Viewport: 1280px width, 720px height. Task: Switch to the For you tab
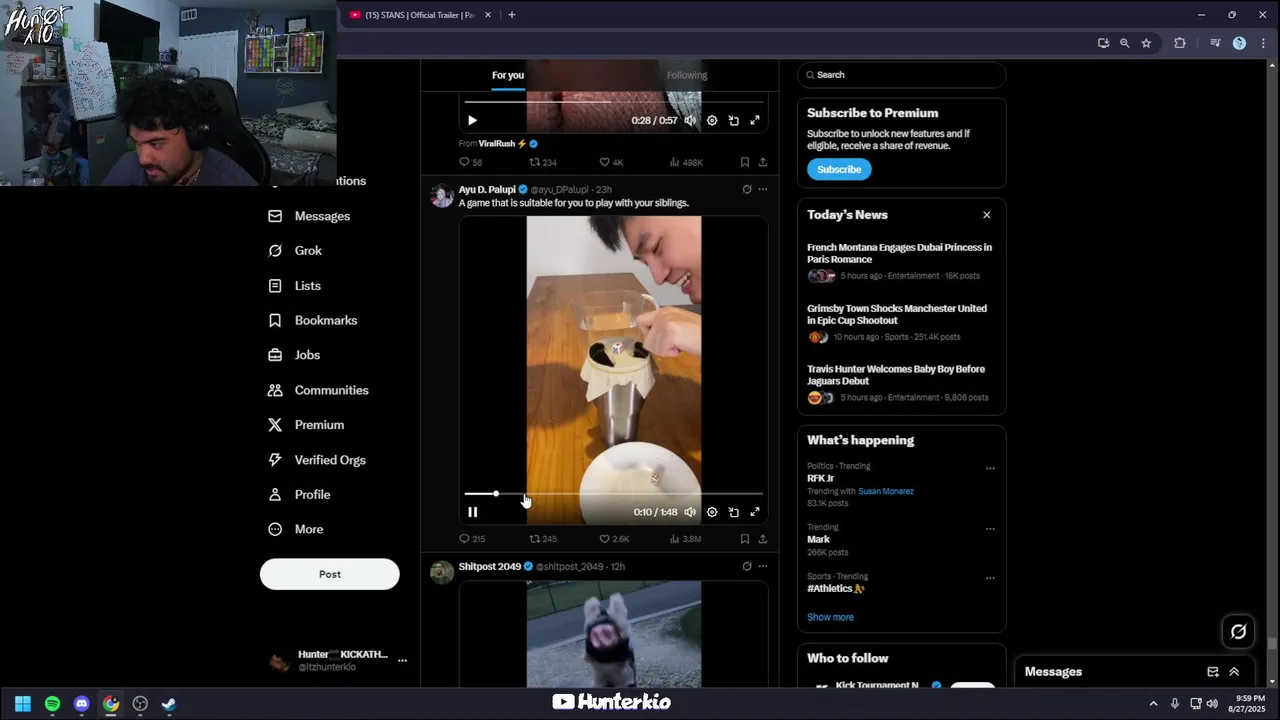[x=508, y=75]
